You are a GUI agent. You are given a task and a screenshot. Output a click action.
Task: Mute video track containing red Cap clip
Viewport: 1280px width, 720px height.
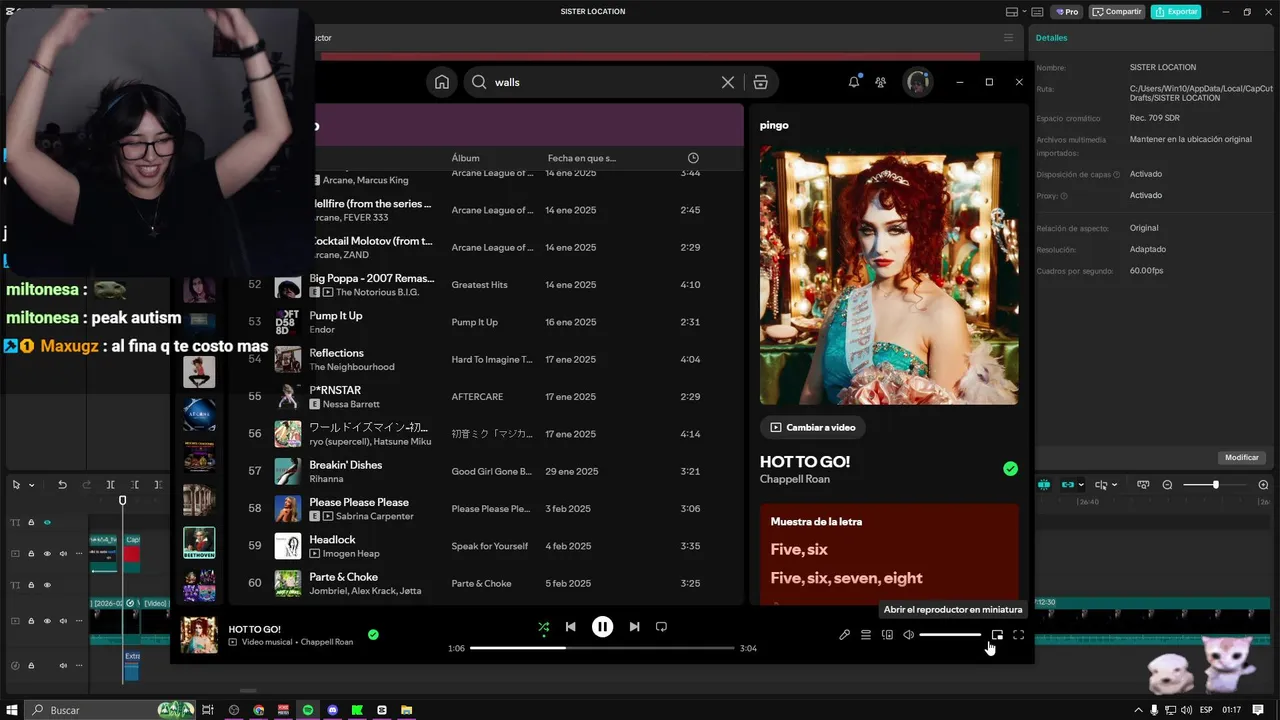[63, 553]
